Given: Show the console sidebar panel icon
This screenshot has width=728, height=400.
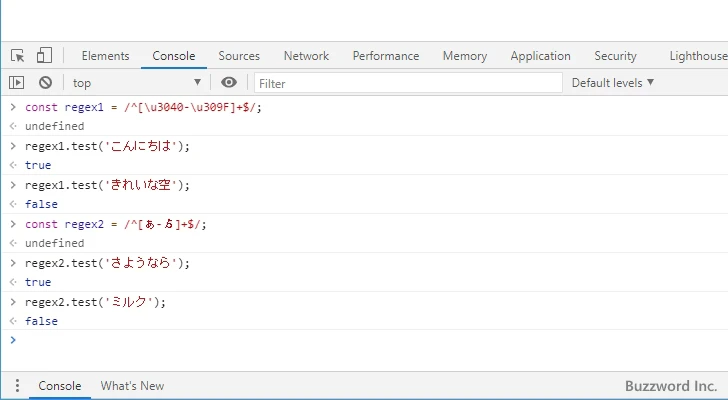Looking at the screenshot, I should 17,83.
